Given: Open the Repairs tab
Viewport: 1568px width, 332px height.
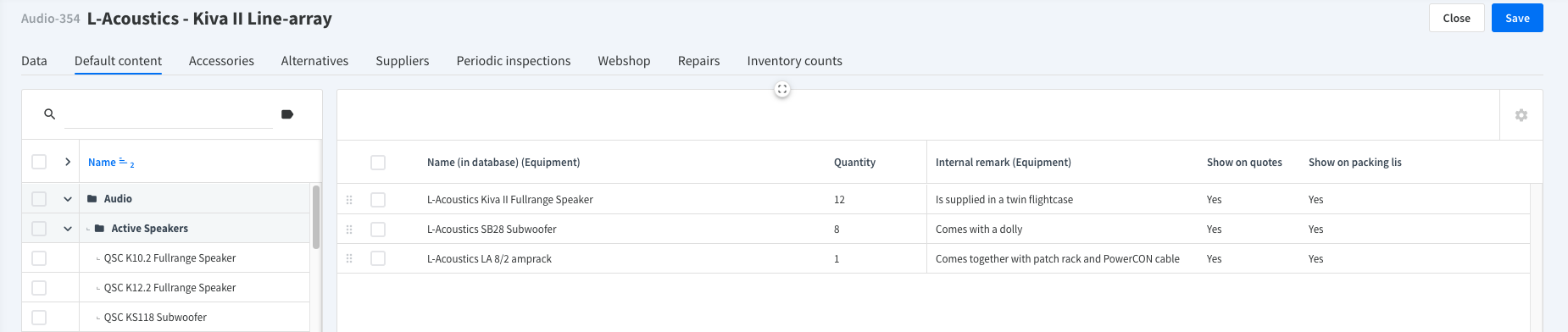Looking at the screenshot, I should (698, 61).
